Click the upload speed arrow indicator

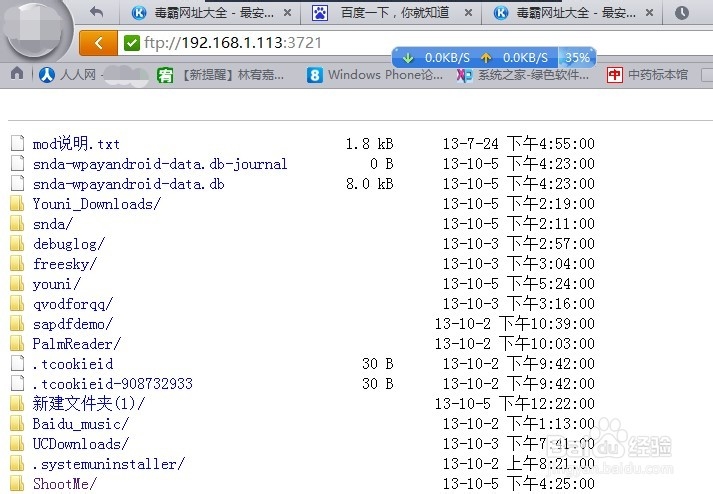pyautogui.click(x=486, y=58)
